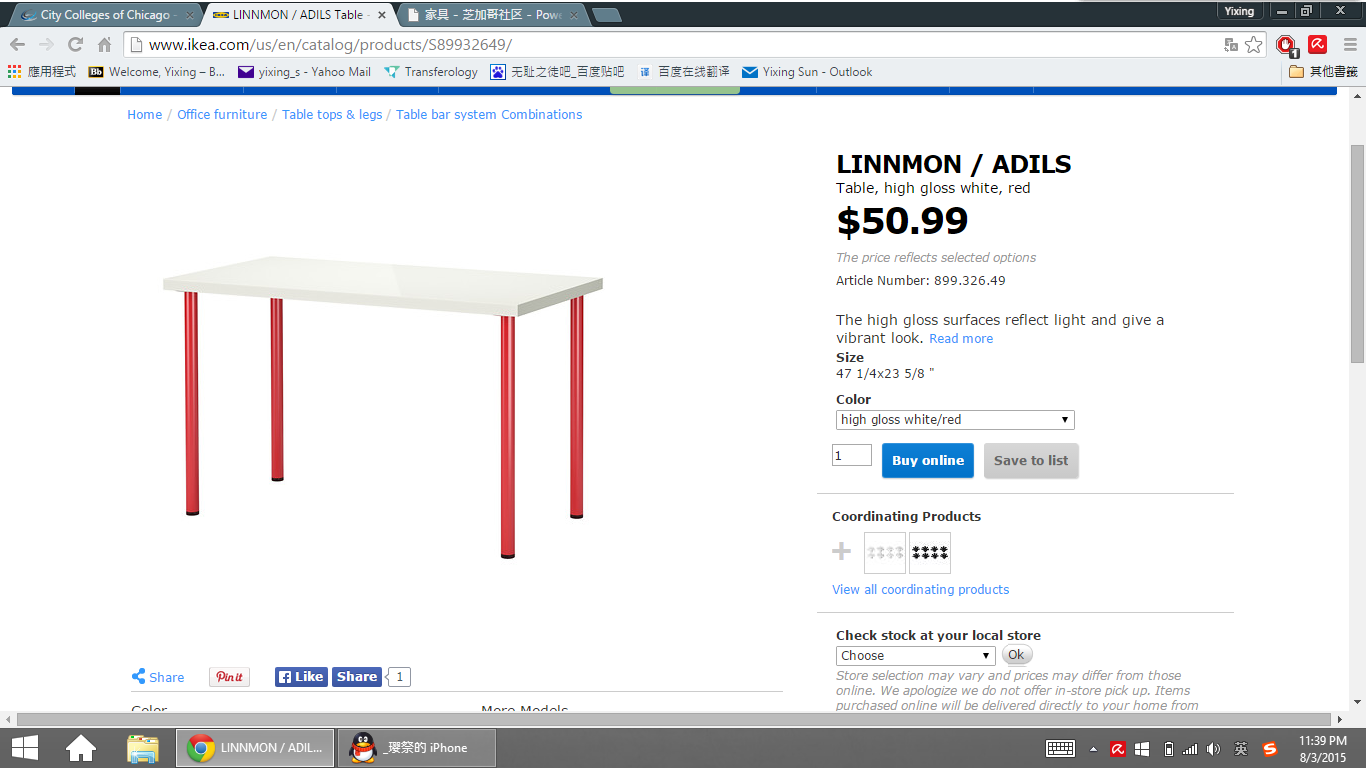Open View all coordinating products link

(920, 590)
